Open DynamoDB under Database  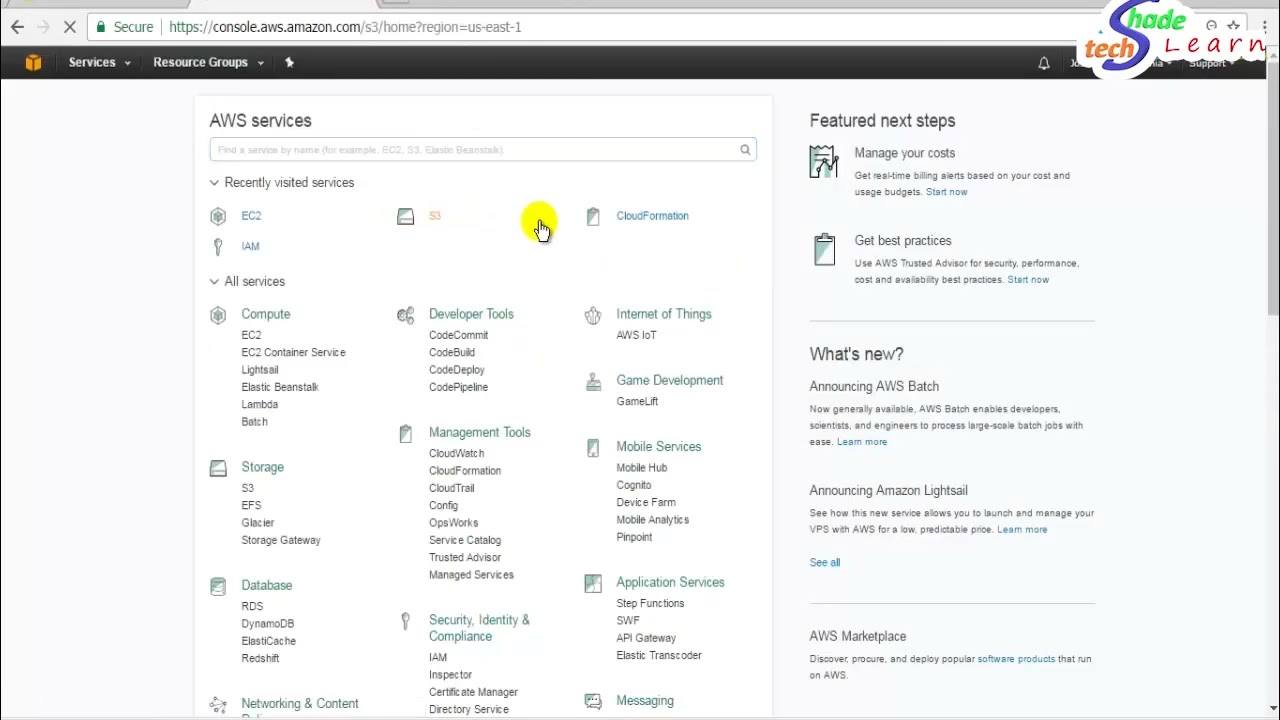pos(267,624)
